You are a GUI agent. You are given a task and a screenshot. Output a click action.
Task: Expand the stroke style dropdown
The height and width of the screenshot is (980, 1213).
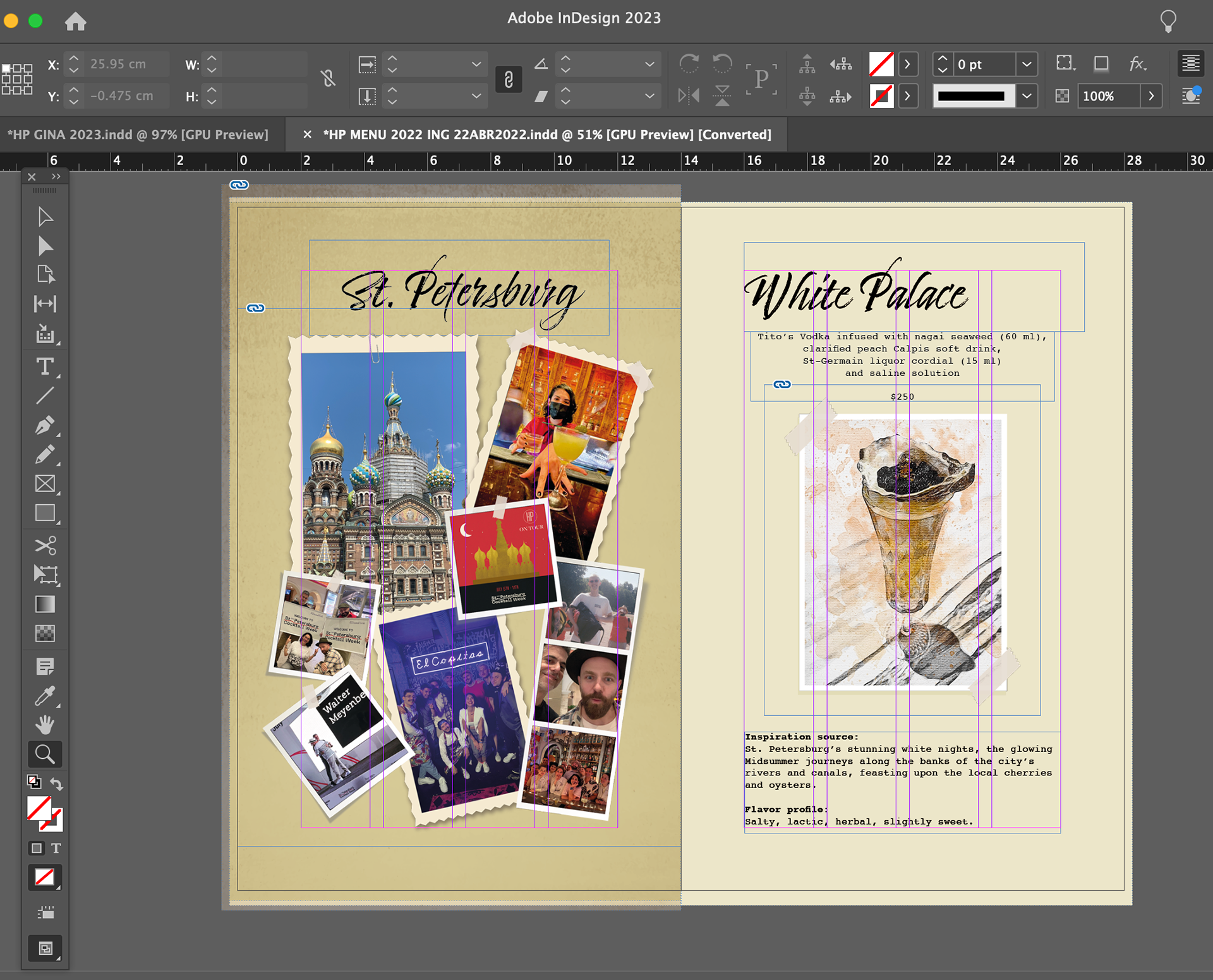click(x=1027, y=96)
